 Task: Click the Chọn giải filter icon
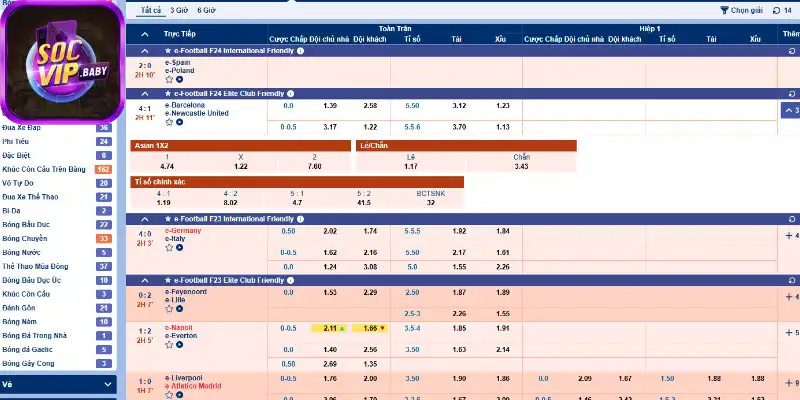[724, 9]
